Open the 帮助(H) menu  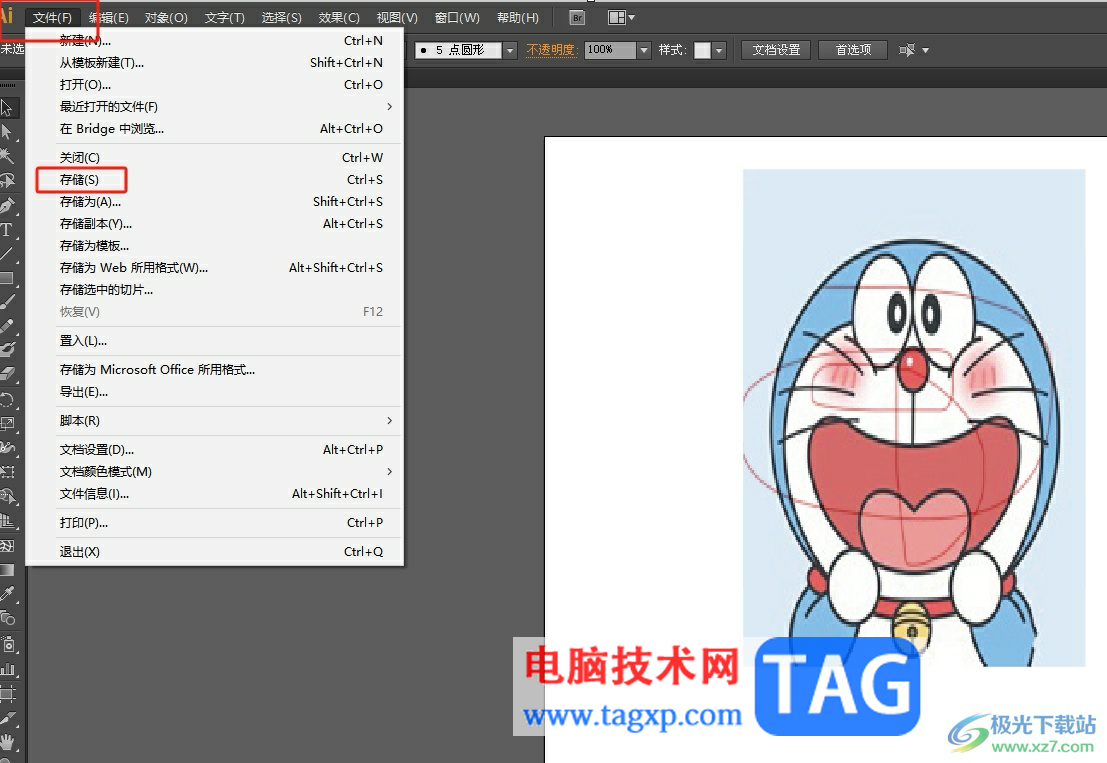[517, 18]
